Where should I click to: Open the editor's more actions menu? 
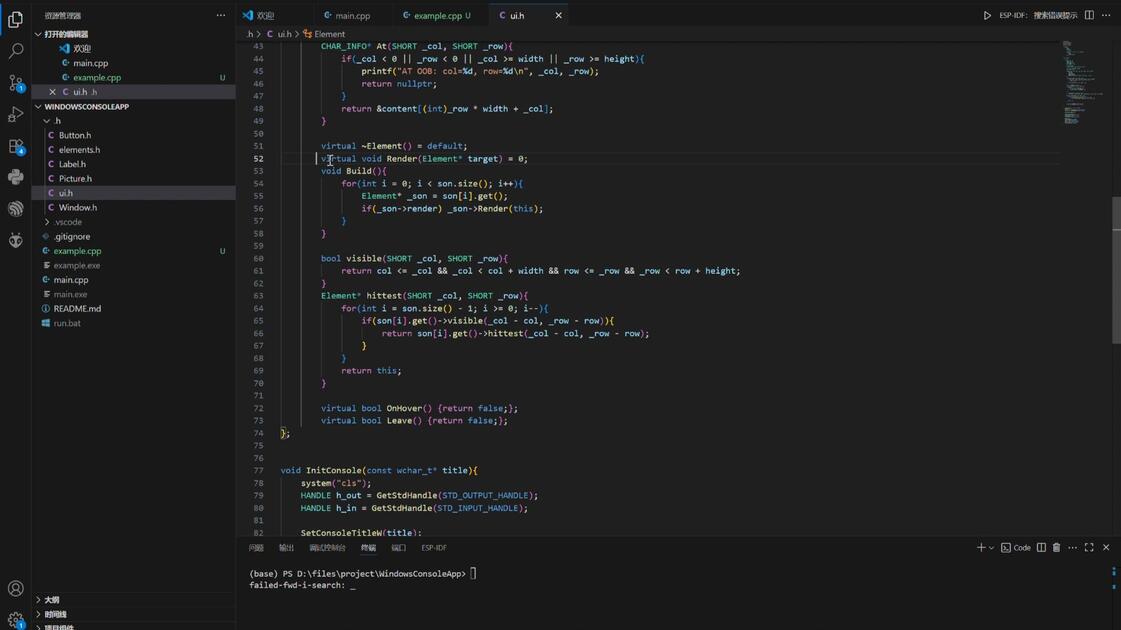[1106, 15]
